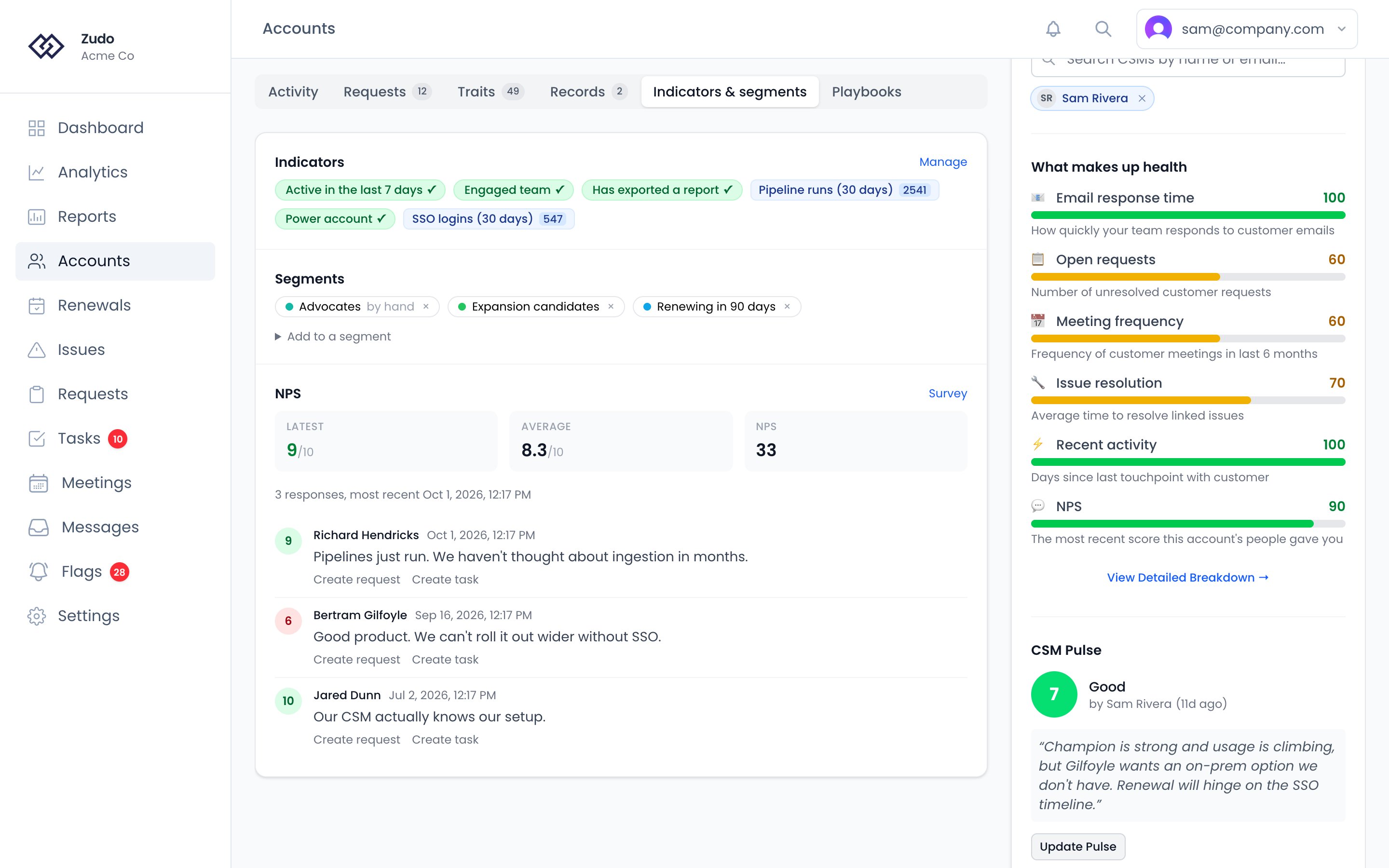The image size is (1389, 868).
Task: Click the user avatar icon
Action: [1157, 29]
